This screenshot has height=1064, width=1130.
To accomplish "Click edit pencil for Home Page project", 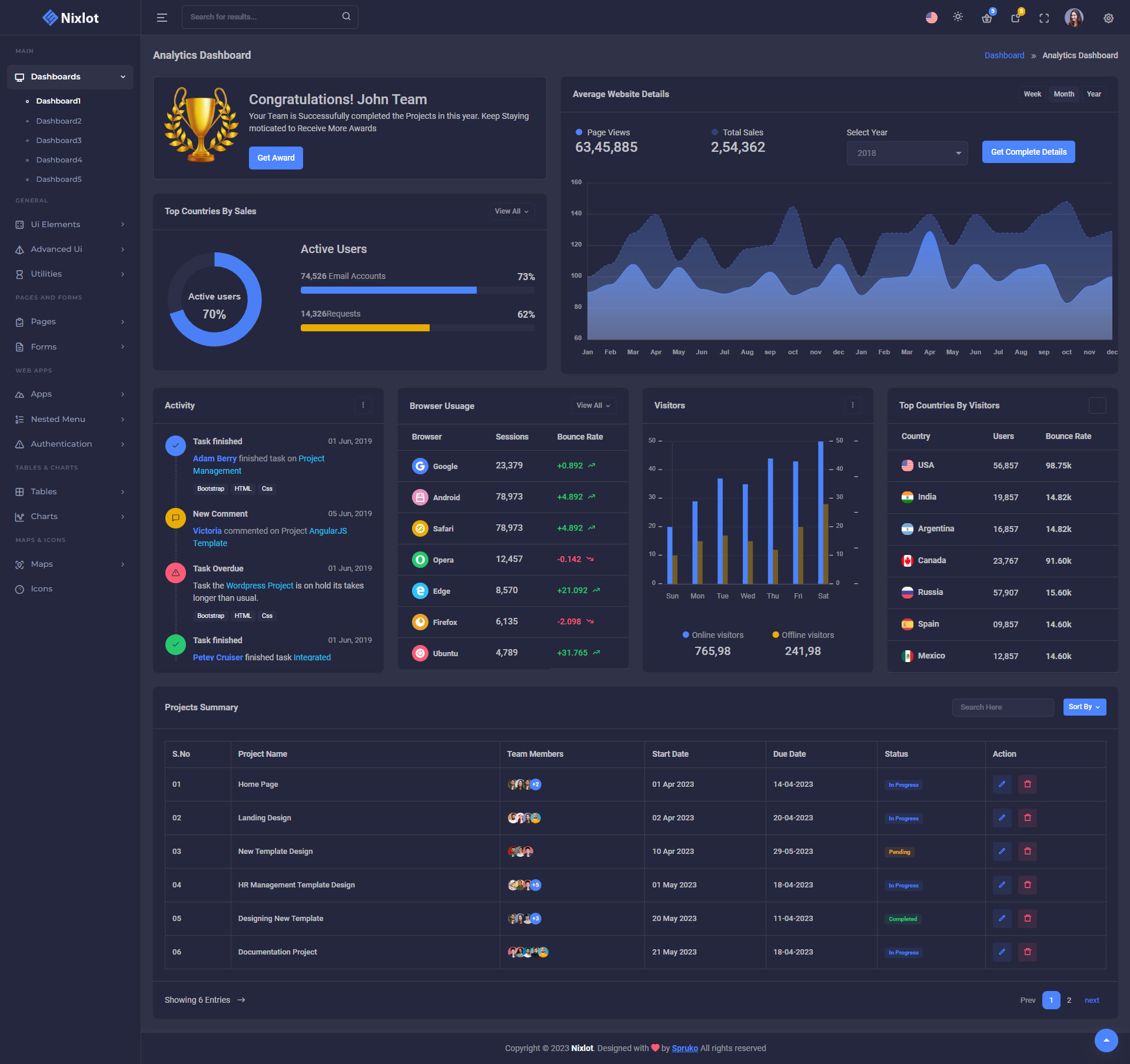I will pyautogui.click(x=1002, y=784).
